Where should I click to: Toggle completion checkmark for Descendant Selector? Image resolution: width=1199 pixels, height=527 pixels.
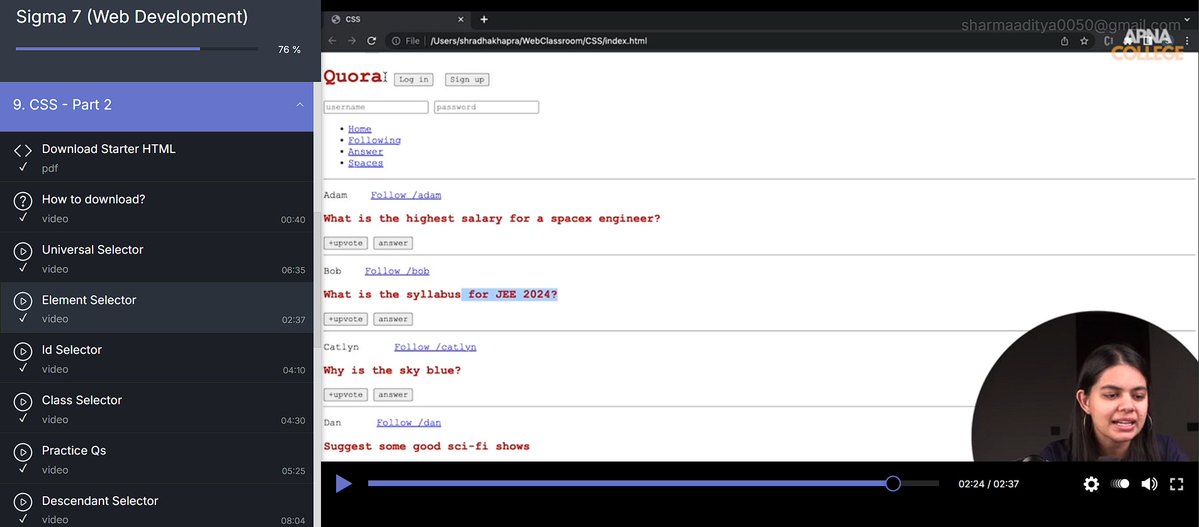[x=23, y=519]
